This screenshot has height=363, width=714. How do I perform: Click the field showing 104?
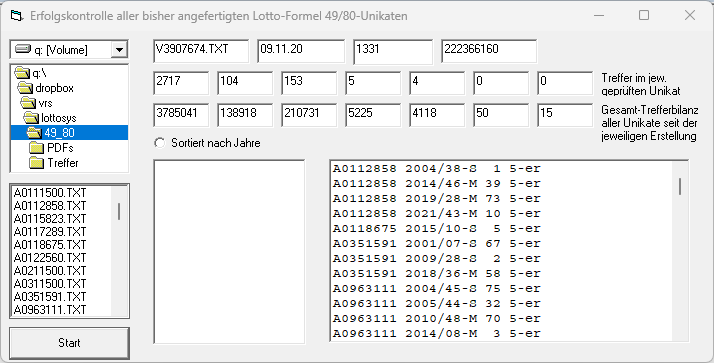tap(245, 83)
